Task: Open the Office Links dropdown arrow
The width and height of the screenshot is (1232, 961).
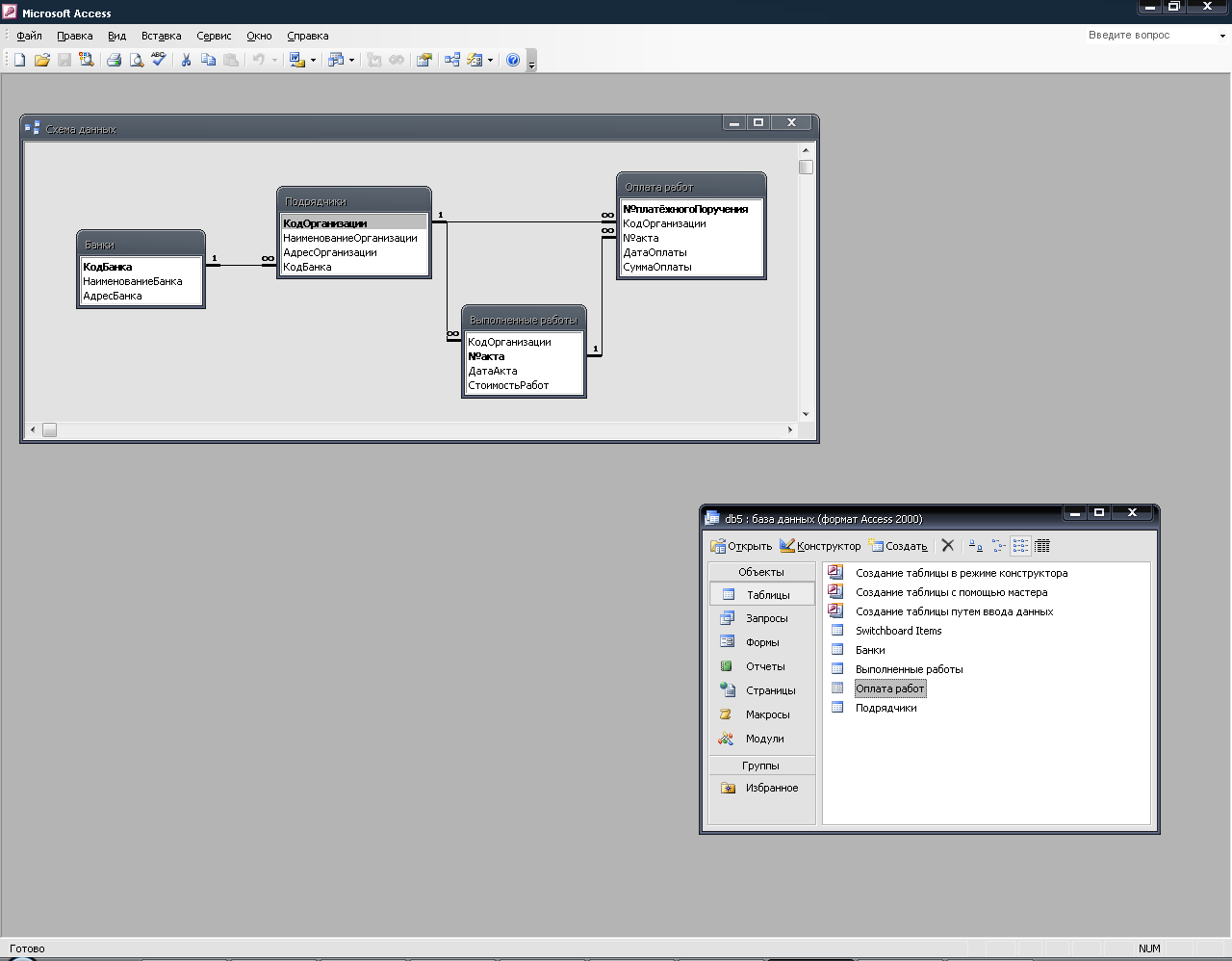Action: coord(313,61)
